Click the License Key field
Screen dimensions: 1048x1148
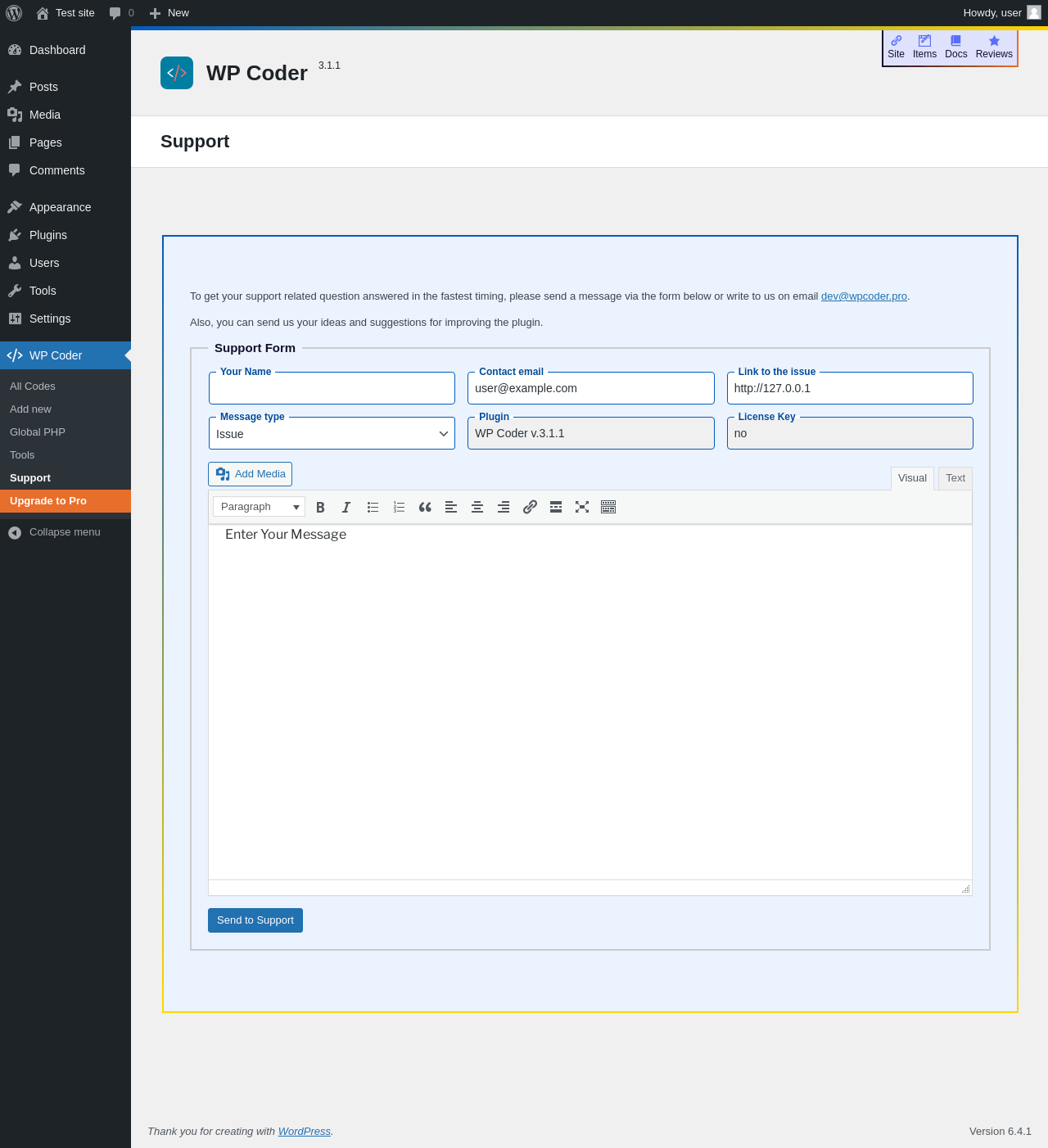tap(850, 433)
